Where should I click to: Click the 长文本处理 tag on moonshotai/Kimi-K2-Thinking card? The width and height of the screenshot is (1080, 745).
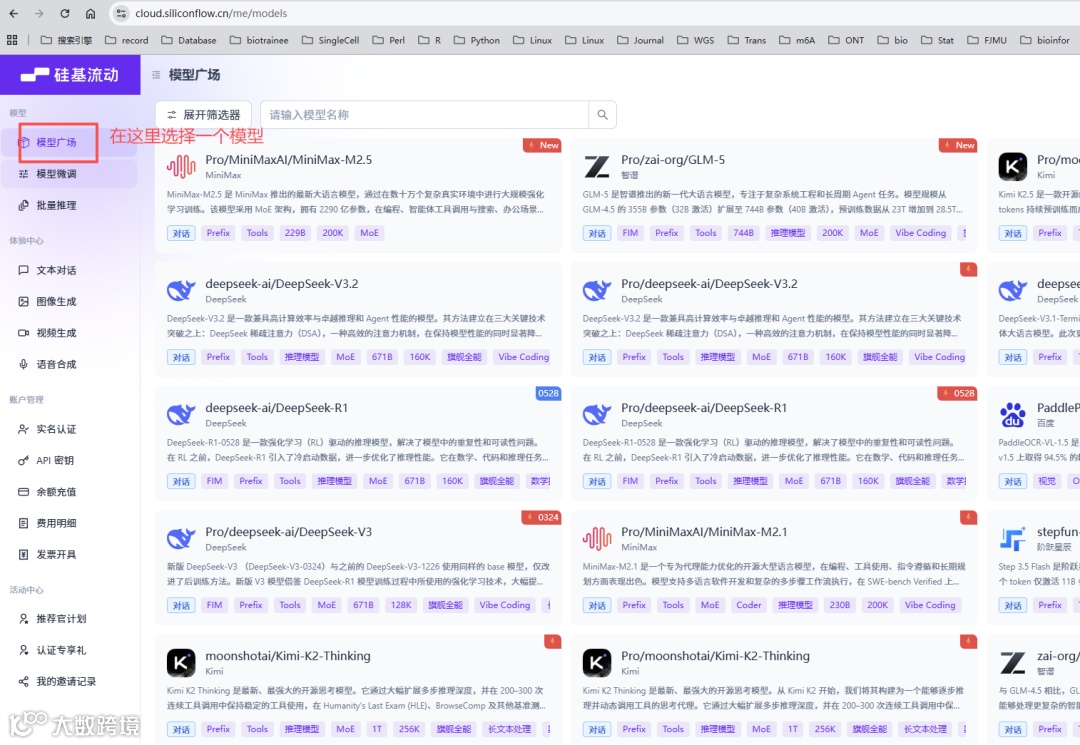510,729
